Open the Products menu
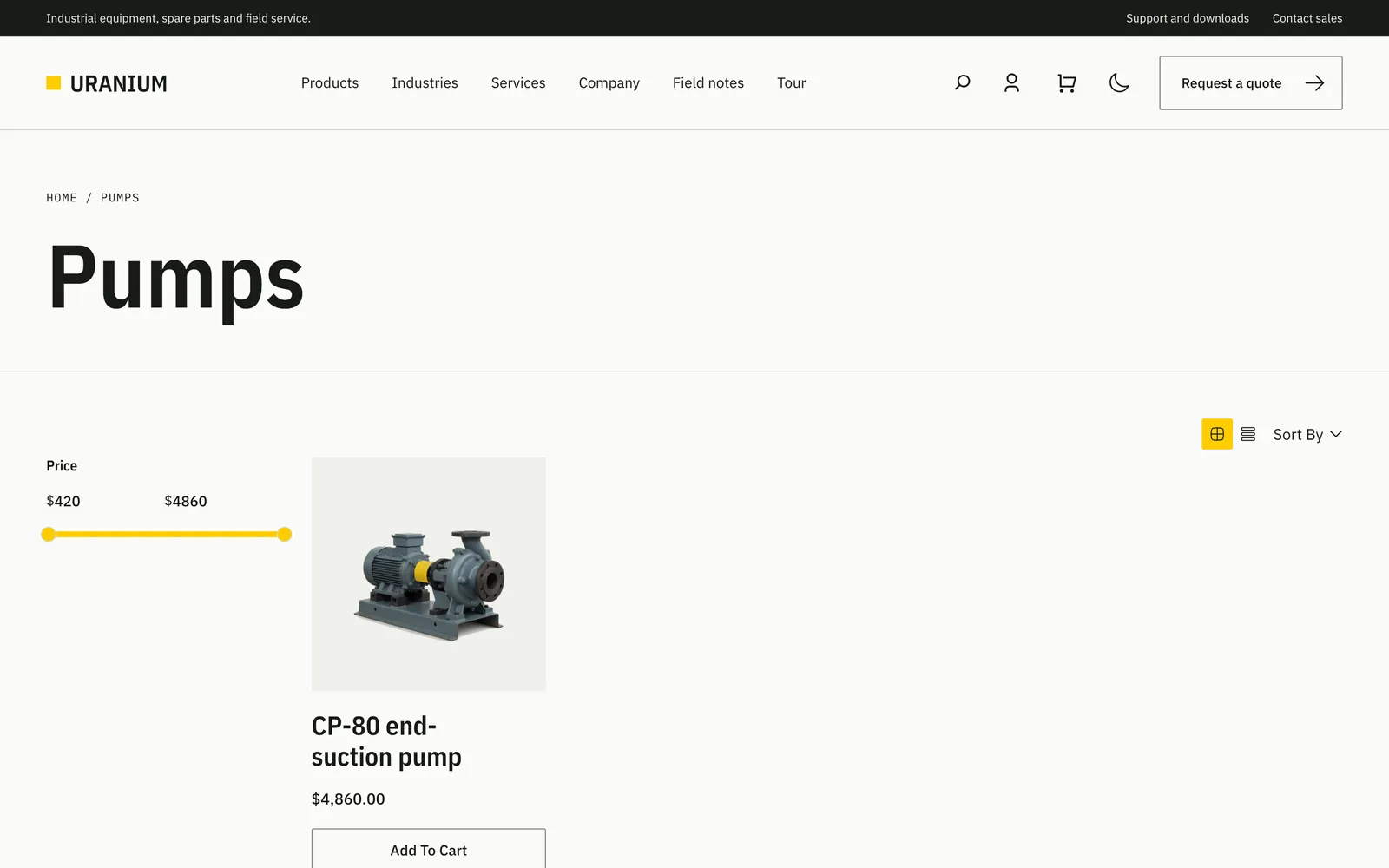Viewport: 1389px width, 868px height. coord(330,82)
